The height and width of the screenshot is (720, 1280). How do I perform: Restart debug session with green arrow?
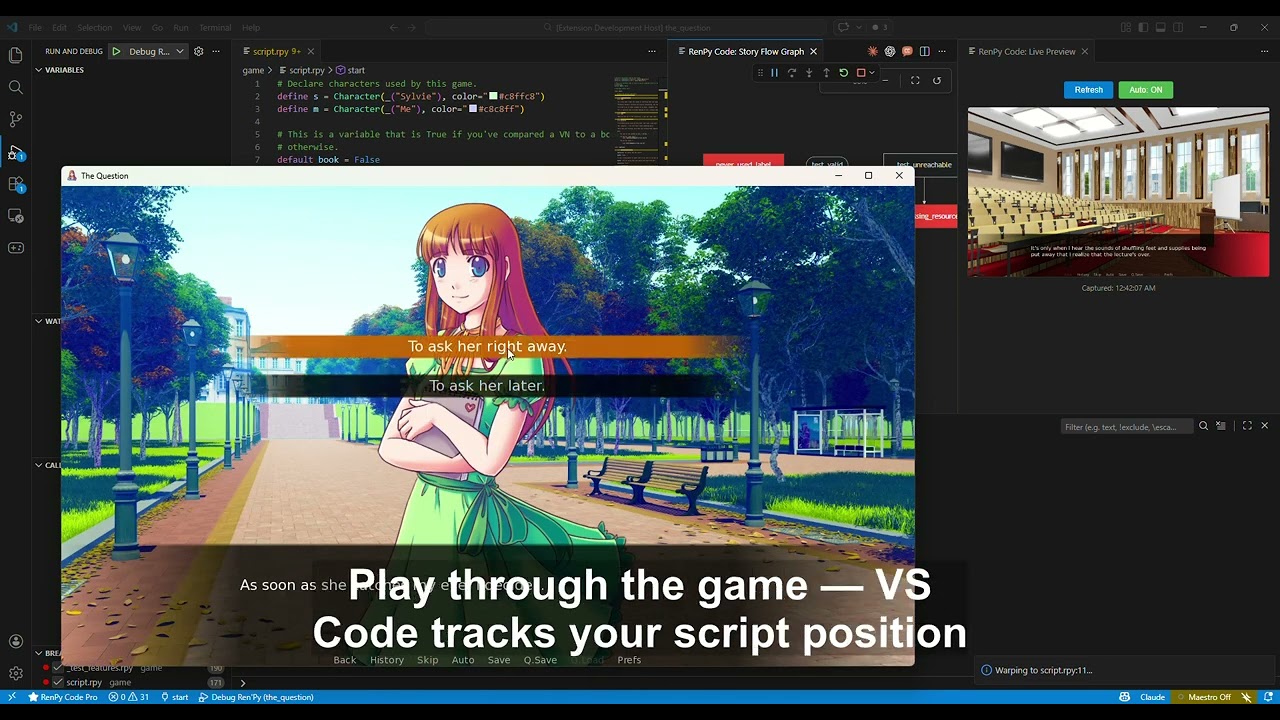(x=843, y=73)
